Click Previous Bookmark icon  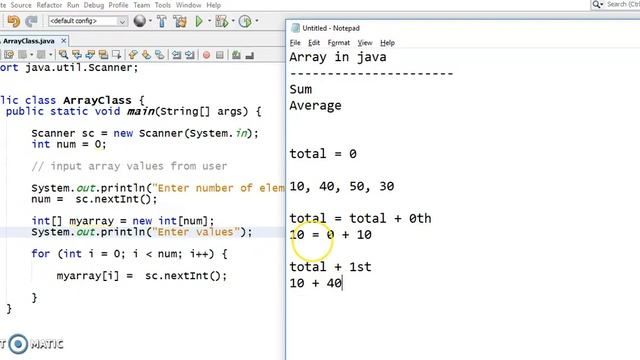(133, 55)
